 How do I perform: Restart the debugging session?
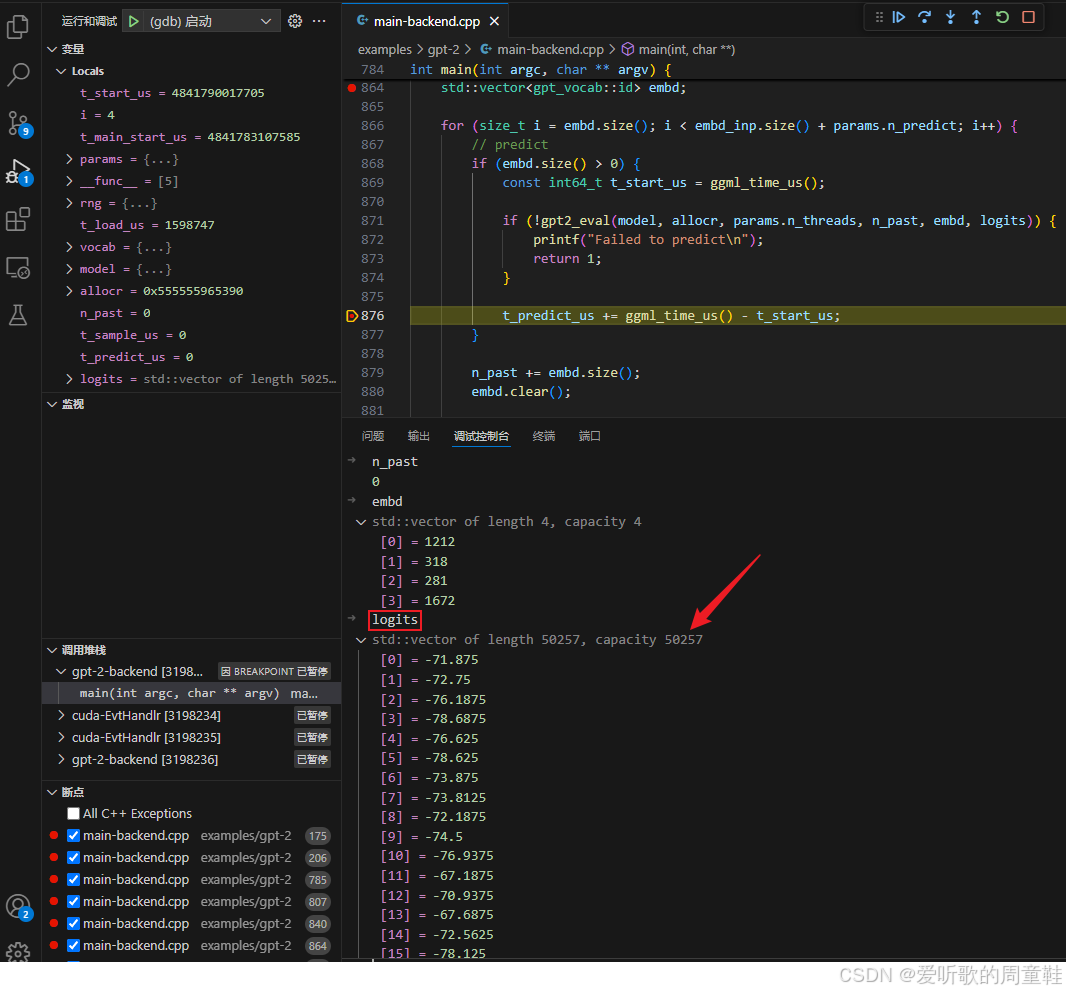[1002, 18]
